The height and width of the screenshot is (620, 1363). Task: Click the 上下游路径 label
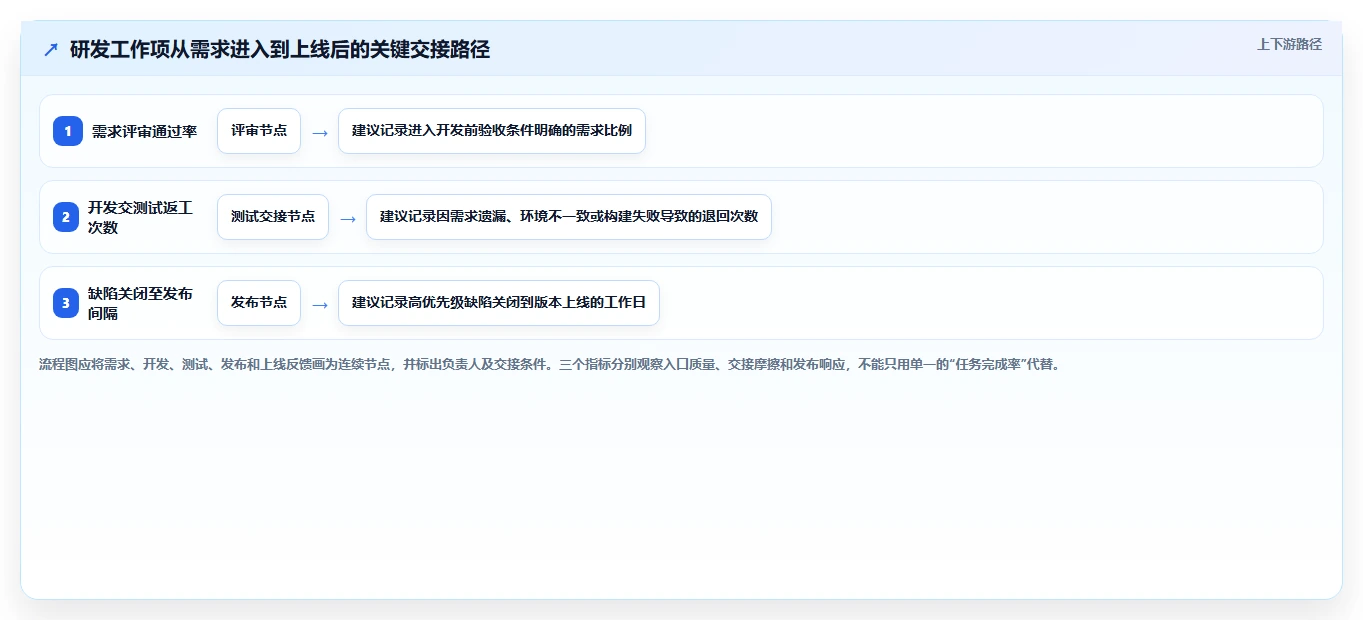pos(1289,44)
